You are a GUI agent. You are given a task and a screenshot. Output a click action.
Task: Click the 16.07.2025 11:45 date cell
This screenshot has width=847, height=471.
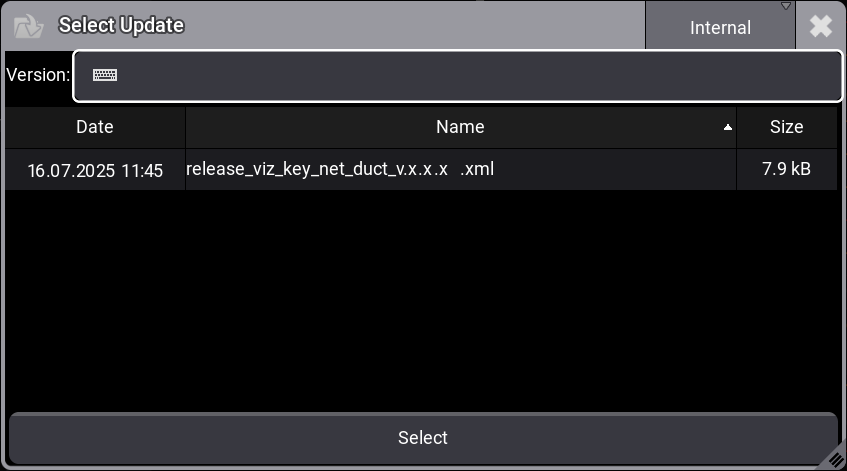click(95, 171)
